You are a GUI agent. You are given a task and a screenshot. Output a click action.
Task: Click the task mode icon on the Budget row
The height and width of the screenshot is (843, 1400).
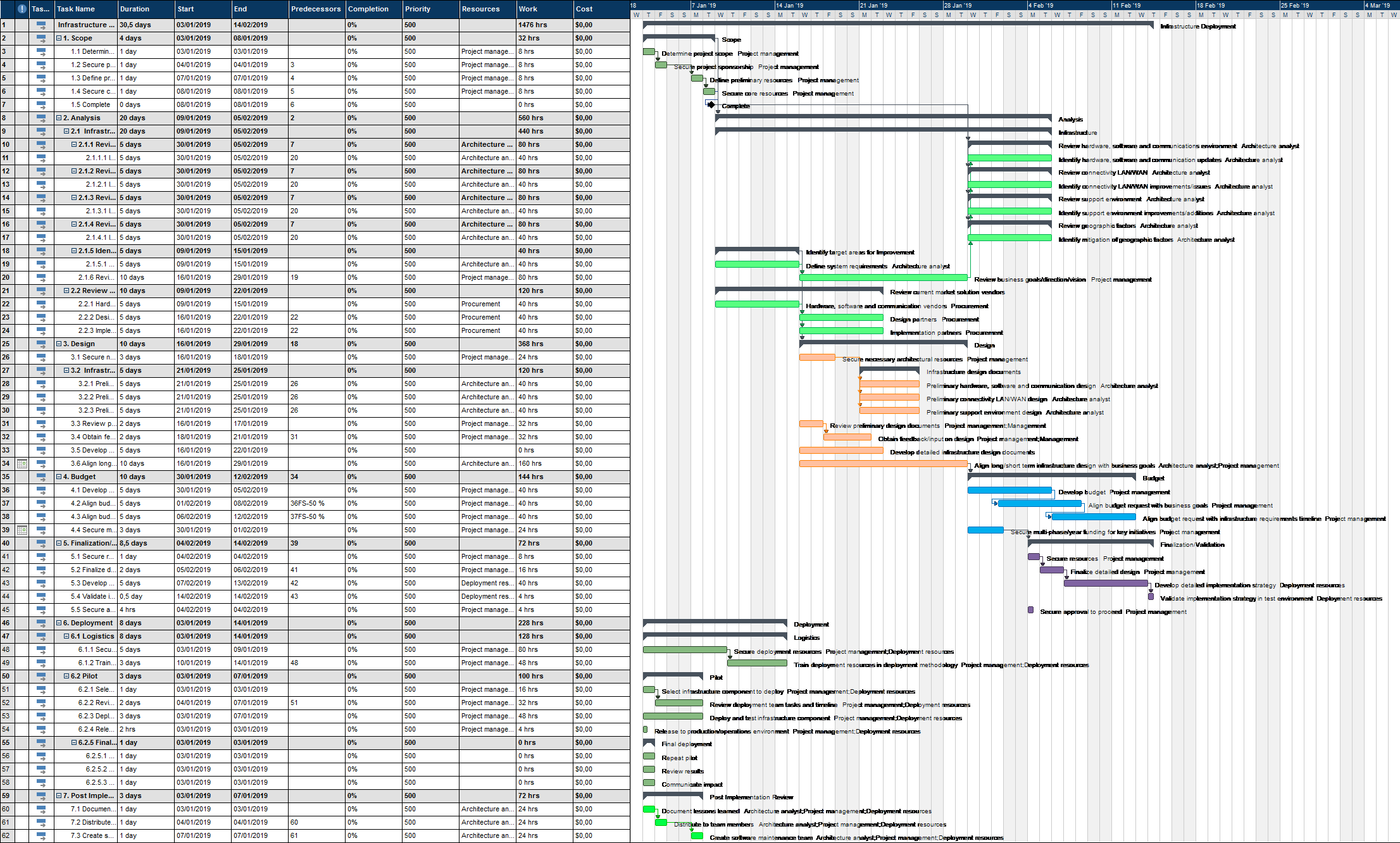click(41, 477)
